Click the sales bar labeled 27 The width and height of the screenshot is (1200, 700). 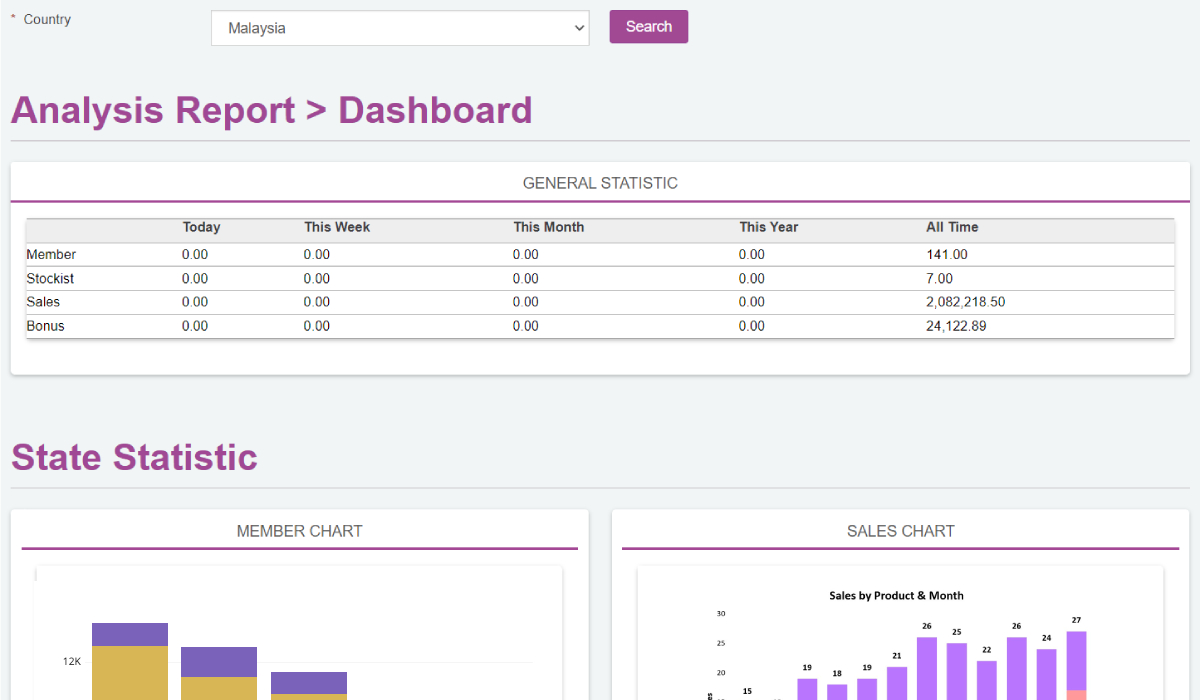1076,665
